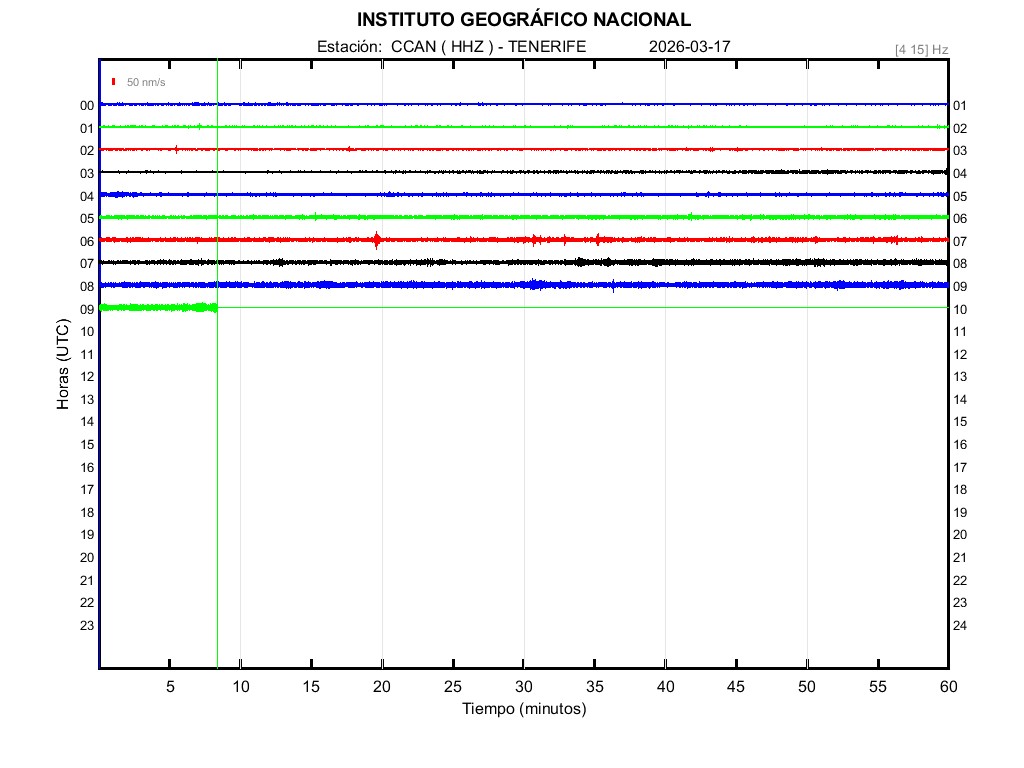Viewport: 1024px width, 768px height.
Task: Select hour label 23 on left axis
Action: click(x=87, y=626)
